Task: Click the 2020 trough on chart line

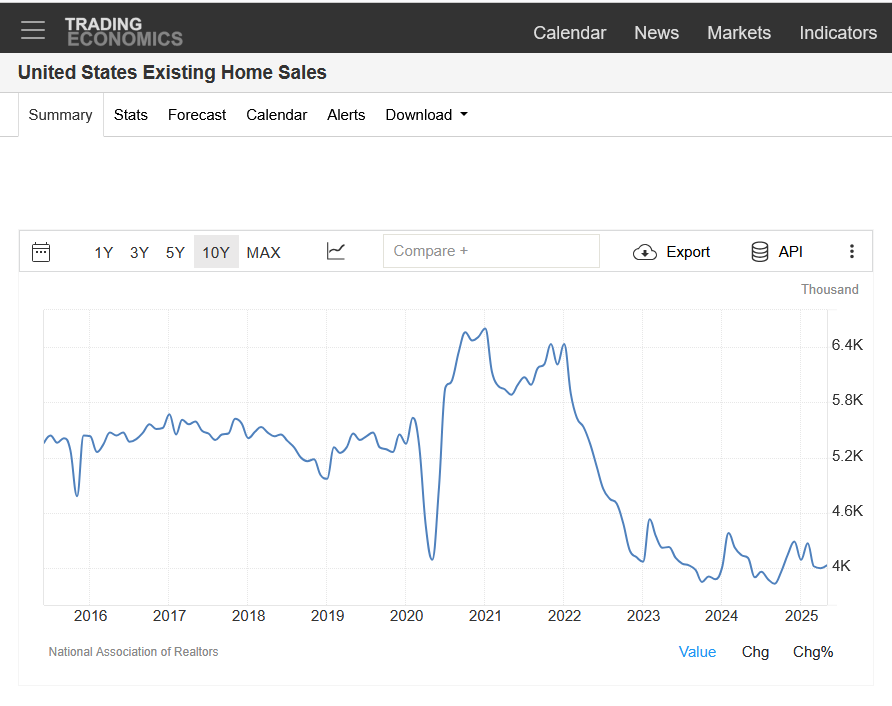Action: click(432, 559)
